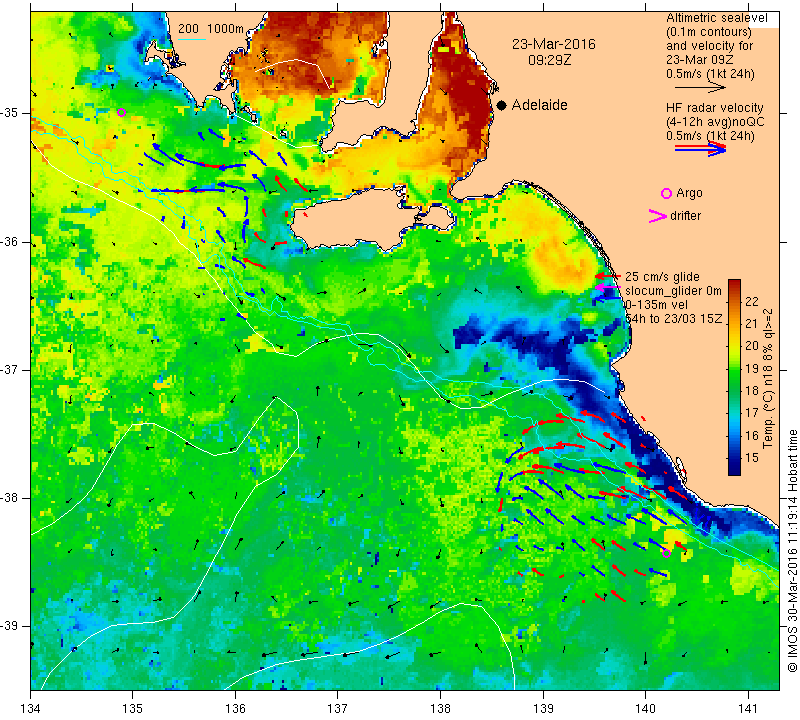This screenshot has height=720, width=800.
Task: Click the red-blue HF radar scale arrow
Action: (x=700, y=149)
